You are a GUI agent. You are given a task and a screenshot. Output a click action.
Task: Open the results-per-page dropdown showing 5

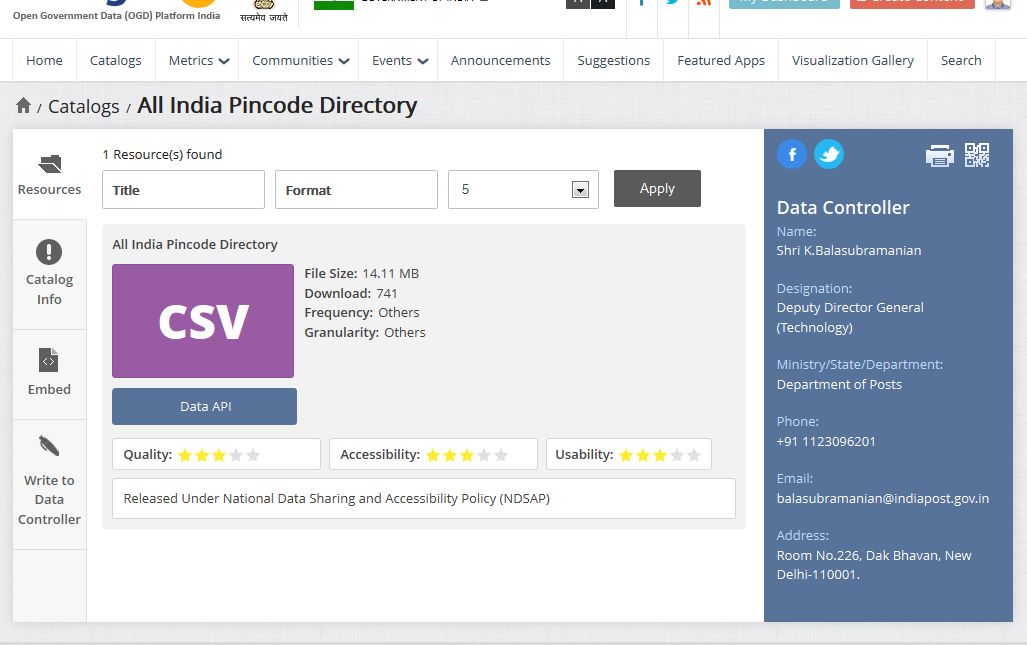tap(523, 189)
